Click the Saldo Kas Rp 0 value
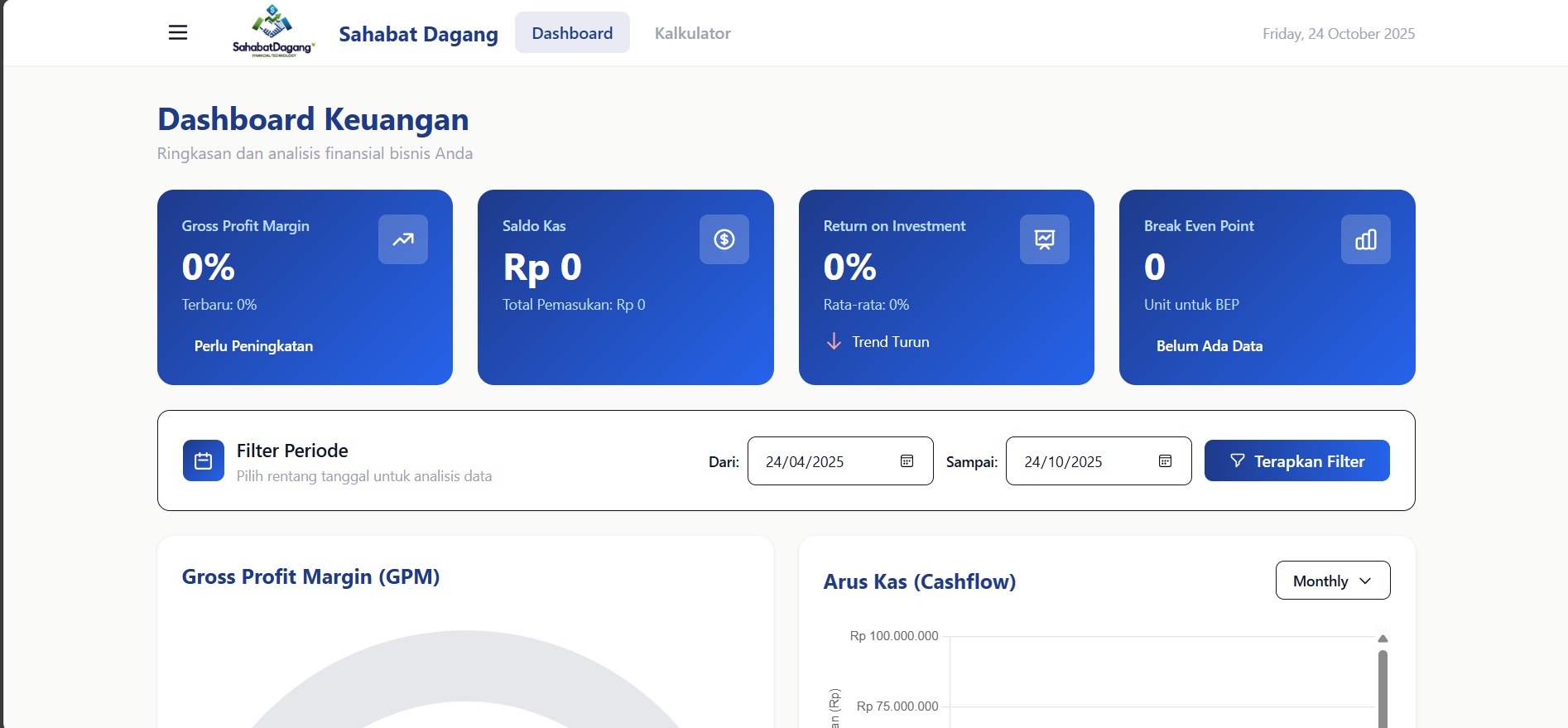The height and width of the screenshot is (728, 1568). pyautogui.click(x=542, y=267)
